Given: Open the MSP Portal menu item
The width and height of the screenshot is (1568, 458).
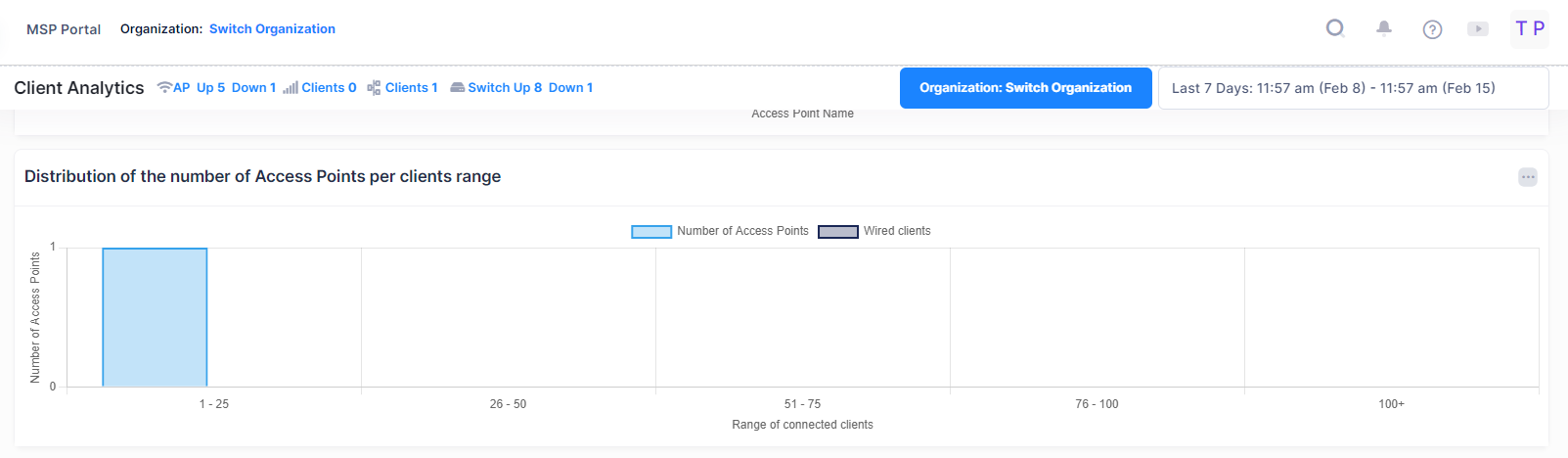Looking at the screenshot, I should tap(64, 29).
